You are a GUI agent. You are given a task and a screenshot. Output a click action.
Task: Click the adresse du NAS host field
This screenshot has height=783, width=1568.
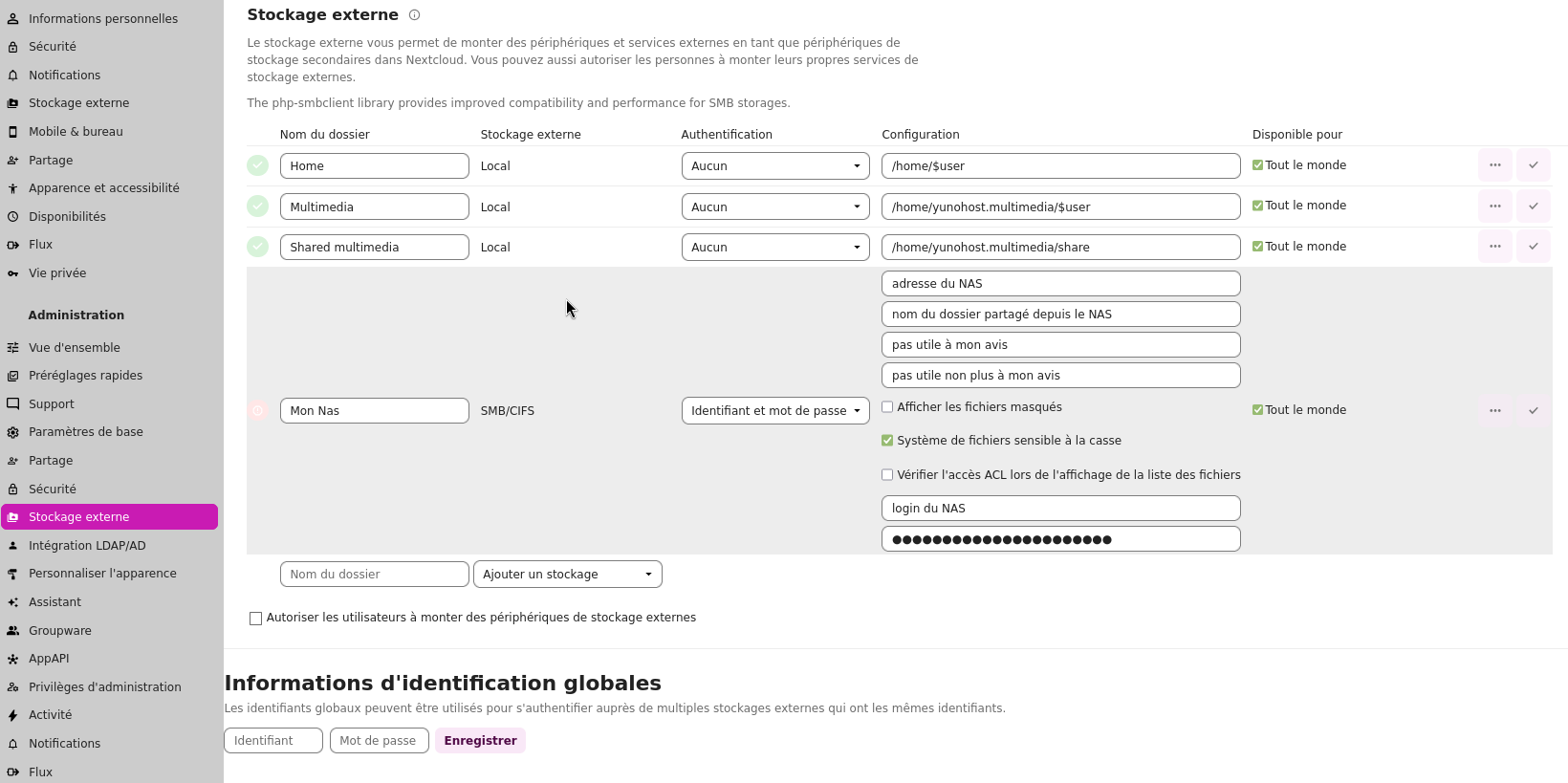click(x=1060, y=284)
